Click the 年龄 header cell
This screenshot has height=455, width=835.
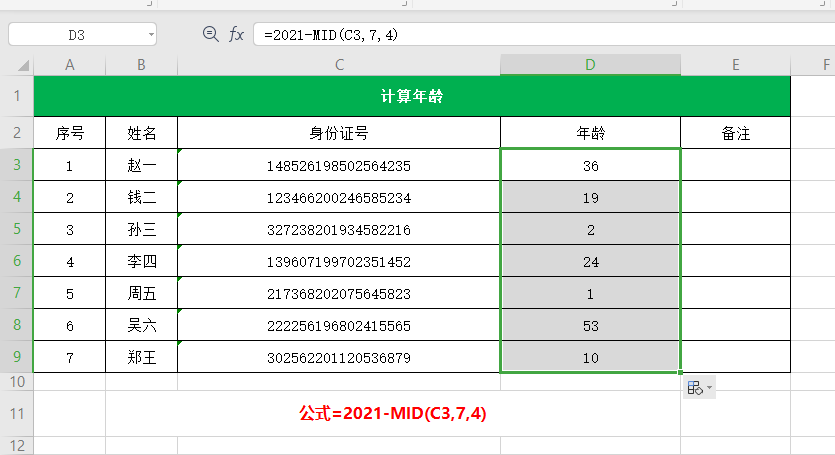pos(590,133)
